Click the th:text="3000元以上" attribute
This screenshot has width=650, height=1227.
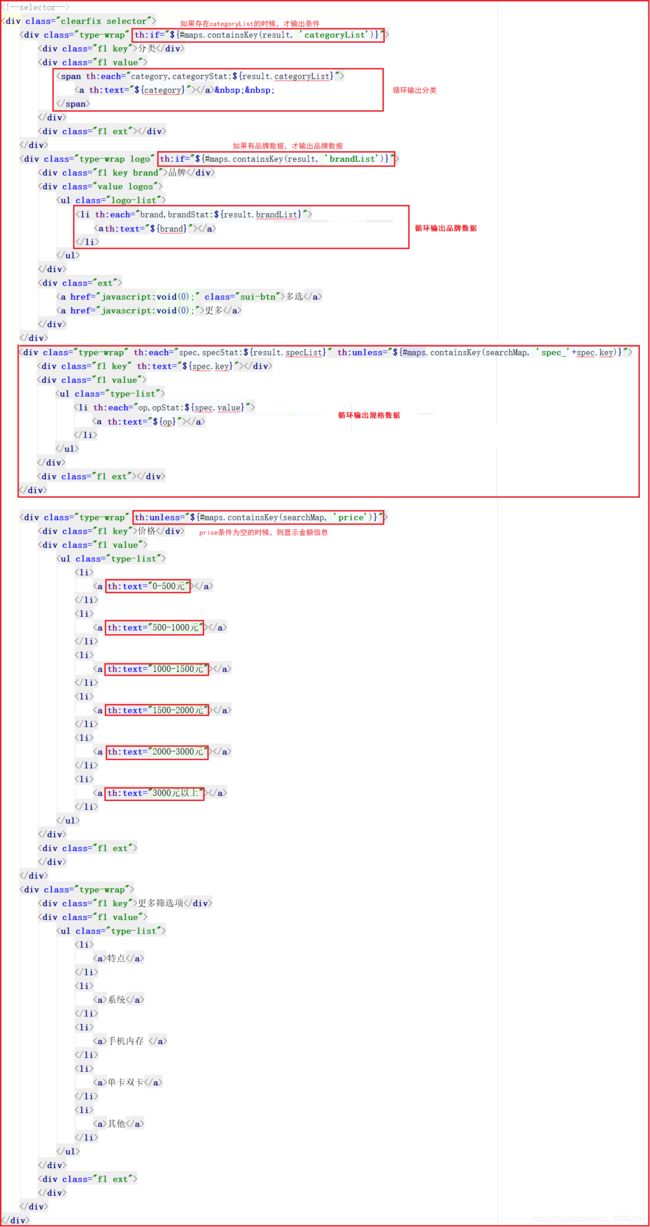(155, 793)
